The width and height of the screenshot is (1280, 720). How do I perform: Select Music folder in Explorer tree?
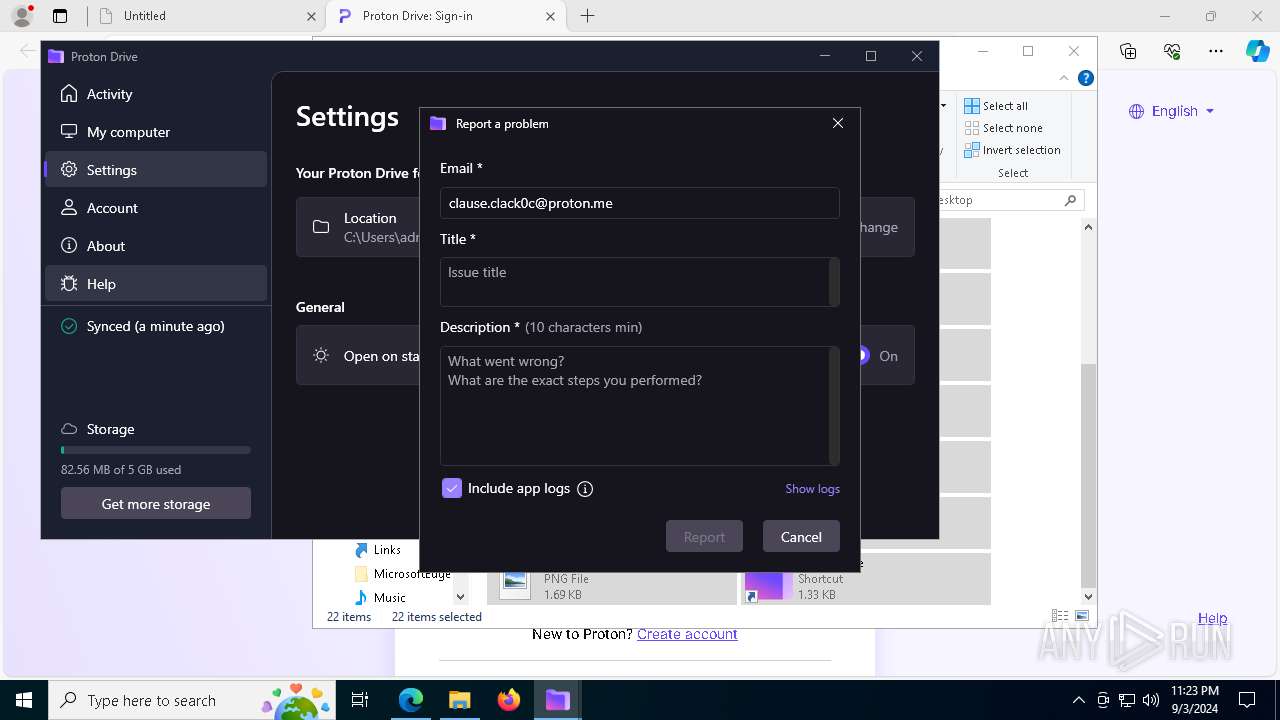click(380, 597)
